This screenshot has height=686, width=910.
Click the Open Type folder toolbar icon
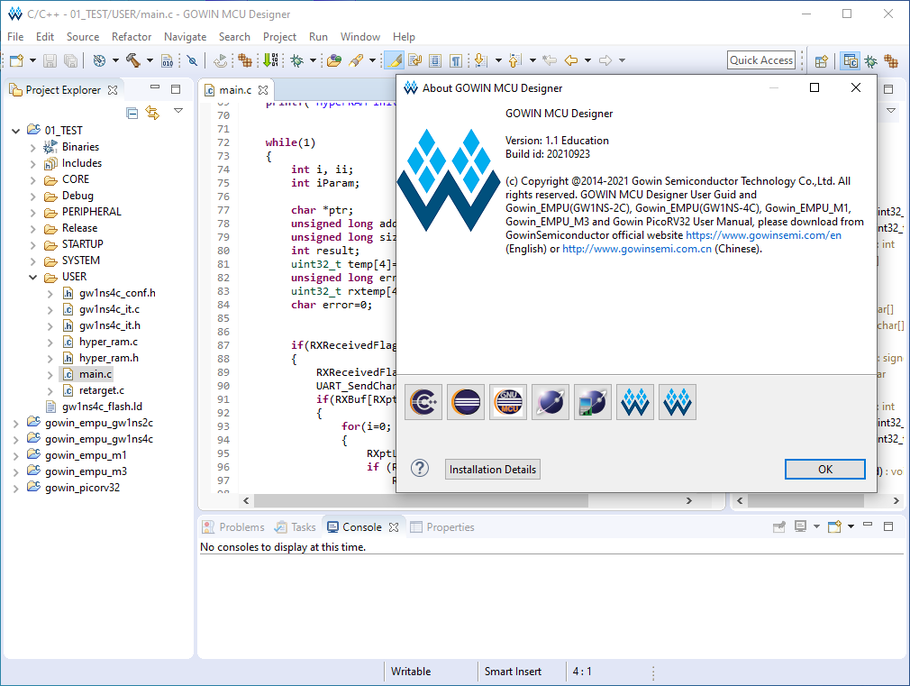(334, 60)
